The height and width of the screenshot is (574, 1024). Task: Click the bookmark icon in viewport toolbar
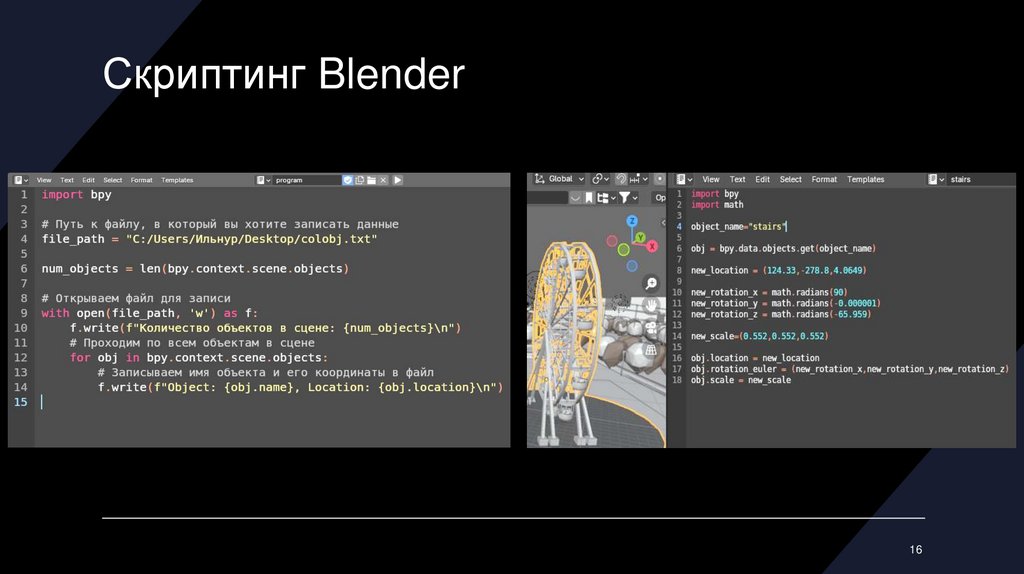[x=589, y=197]
